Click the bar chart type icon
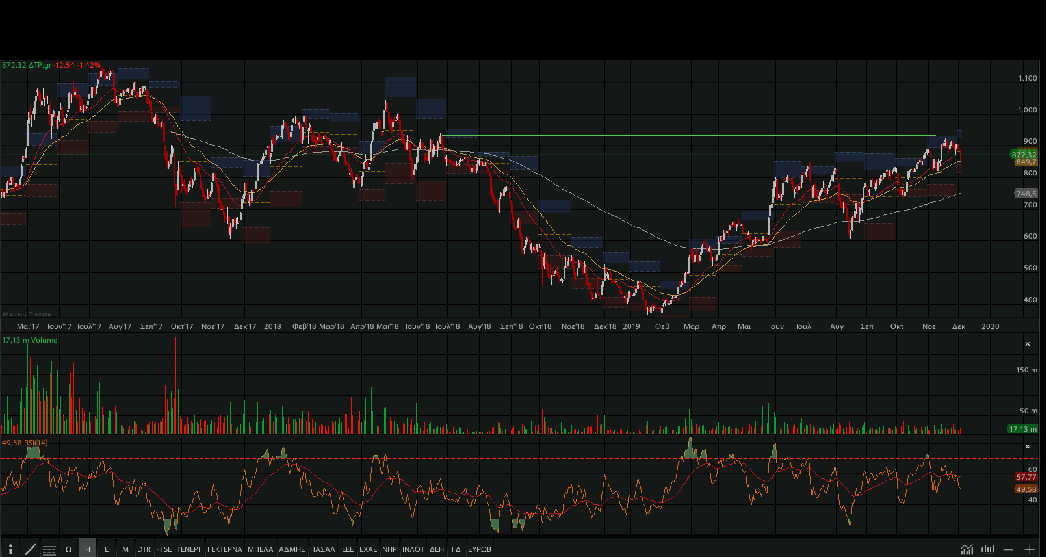 point(987,549)
